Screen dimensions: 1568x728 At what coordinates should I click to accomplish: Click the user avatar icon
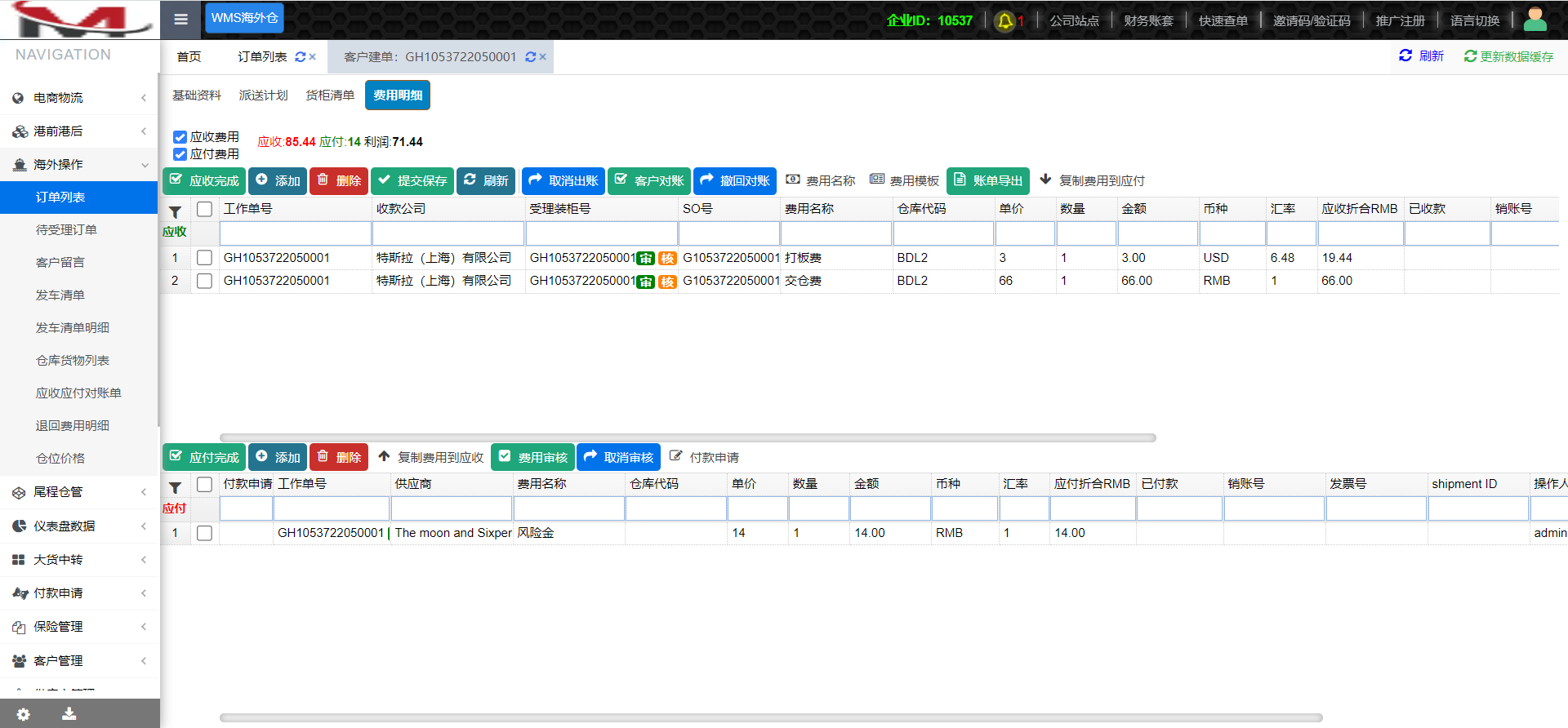[1535, 20]
